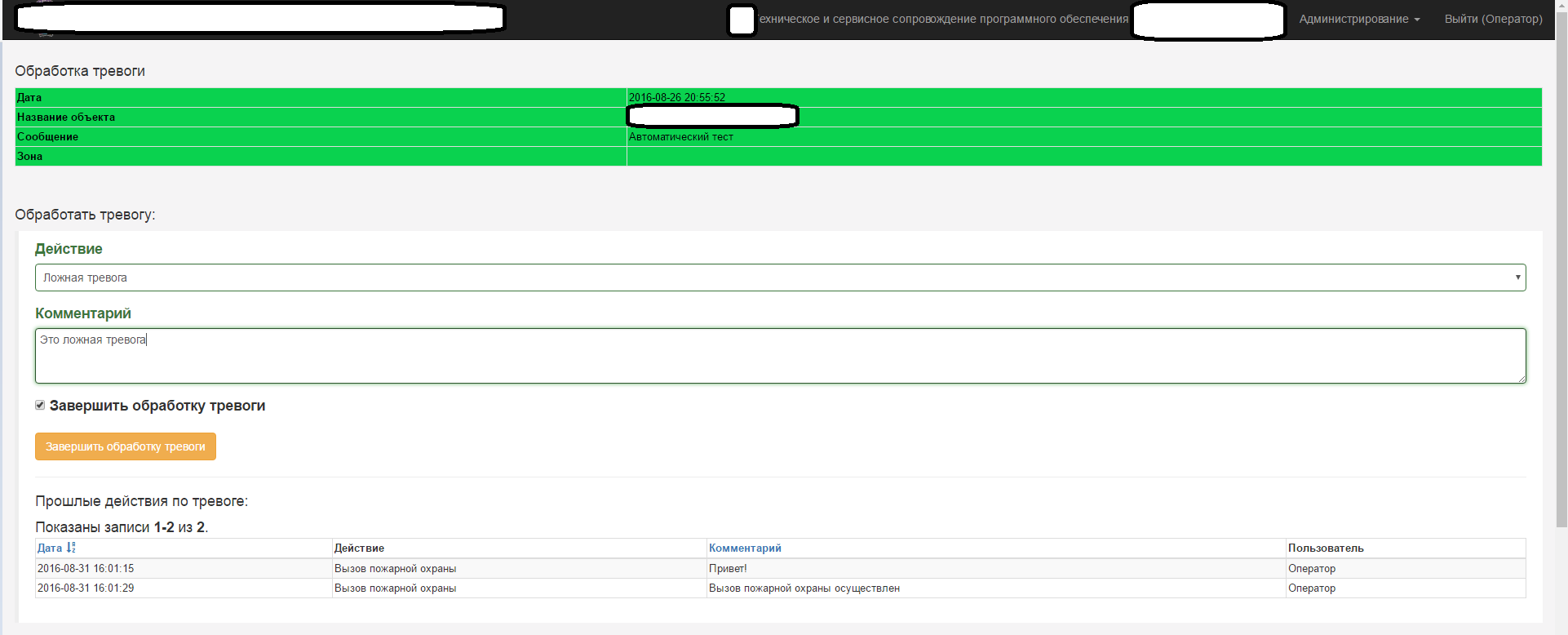1568x635 pixels.
Task: Click the Автоматический тест message cell
Action: click(x=680, y=136)
